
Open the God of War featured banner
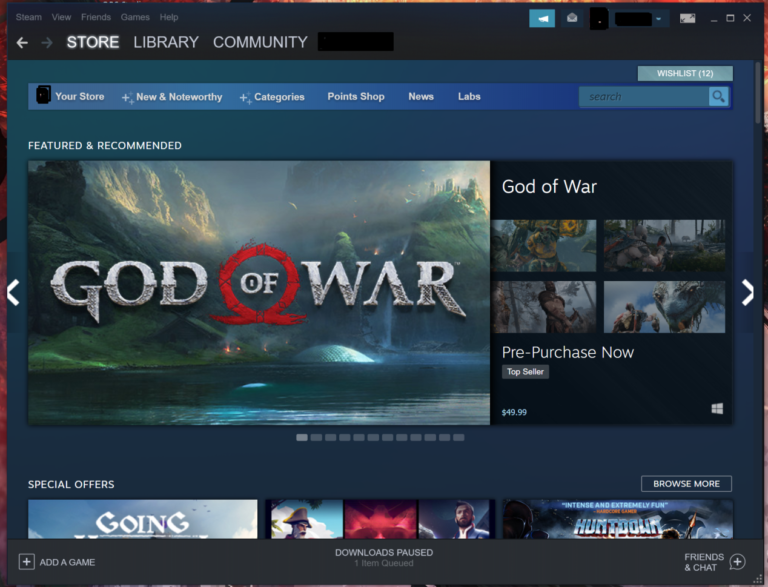(x=259, y=293)
